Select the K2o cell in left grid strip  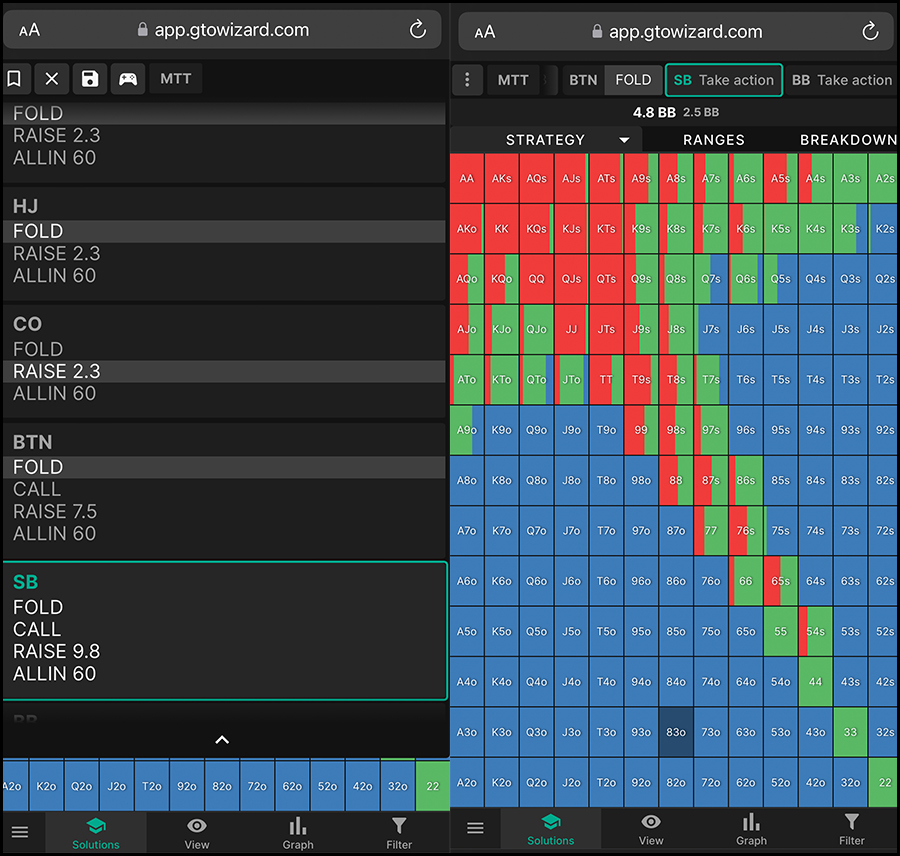(46, 786)
